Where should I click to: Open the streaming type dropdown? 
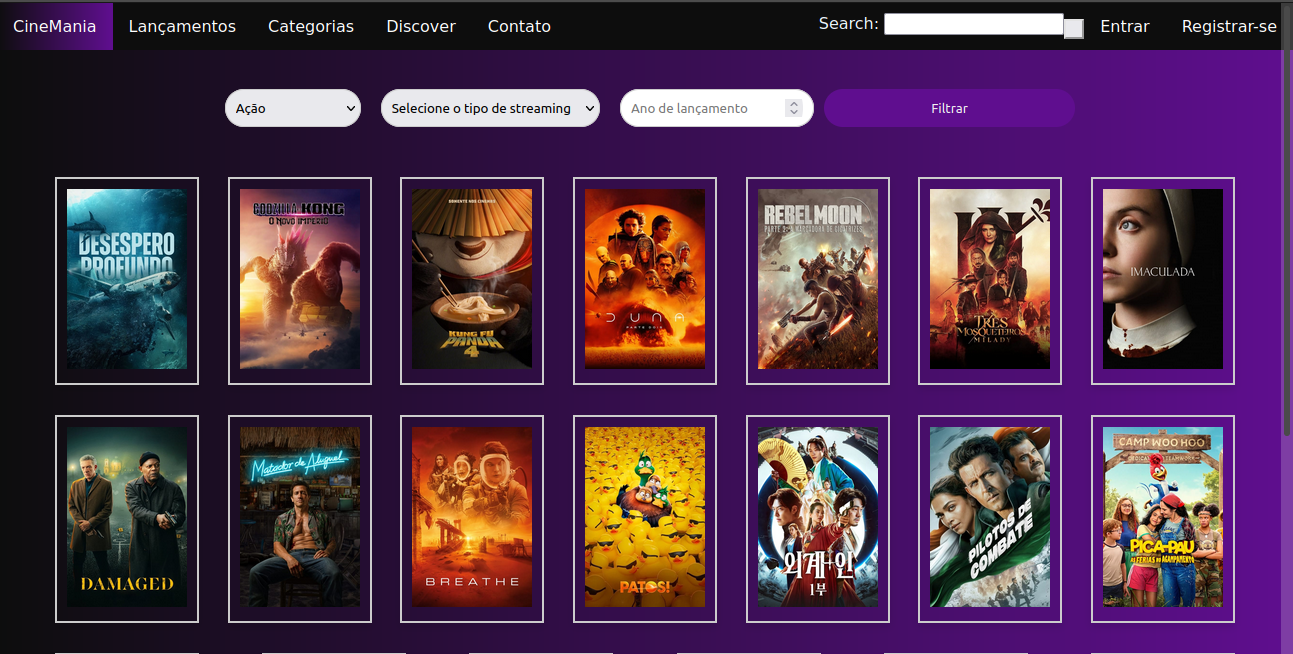pos(490,108)
